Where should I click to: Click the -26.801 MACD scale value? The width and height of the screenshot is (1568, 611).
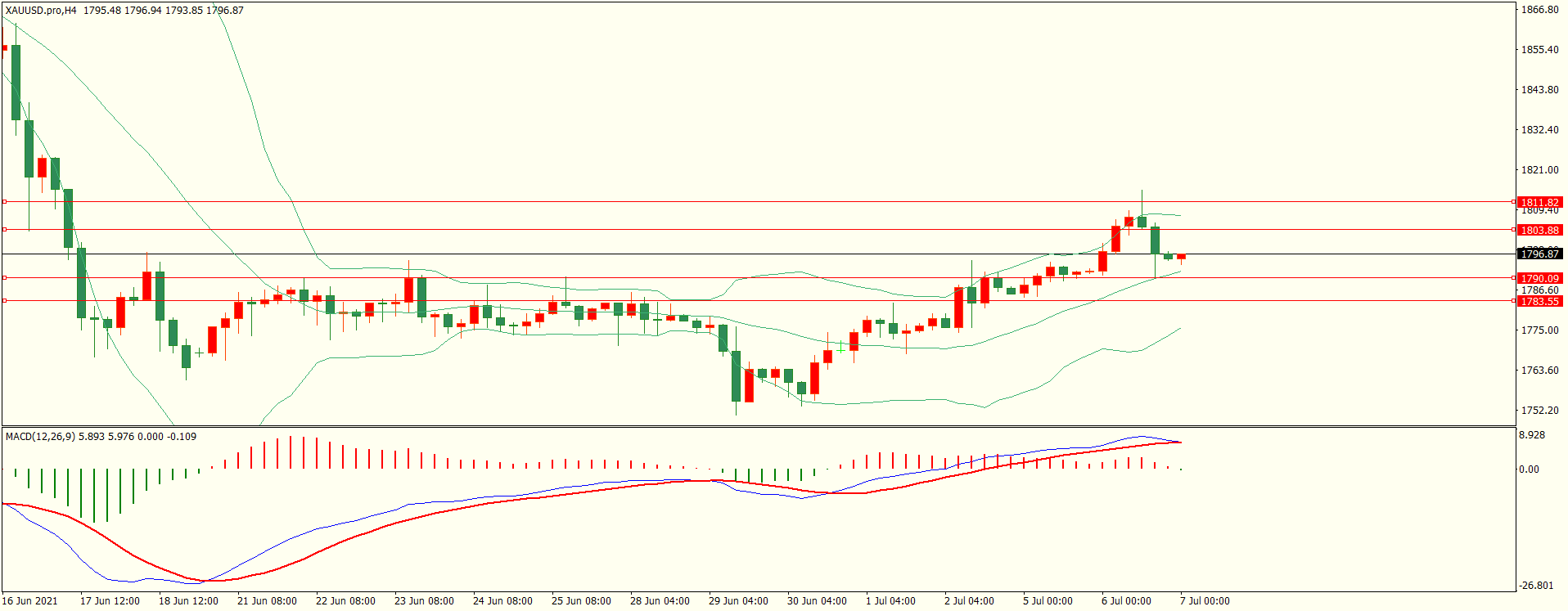1536,586
